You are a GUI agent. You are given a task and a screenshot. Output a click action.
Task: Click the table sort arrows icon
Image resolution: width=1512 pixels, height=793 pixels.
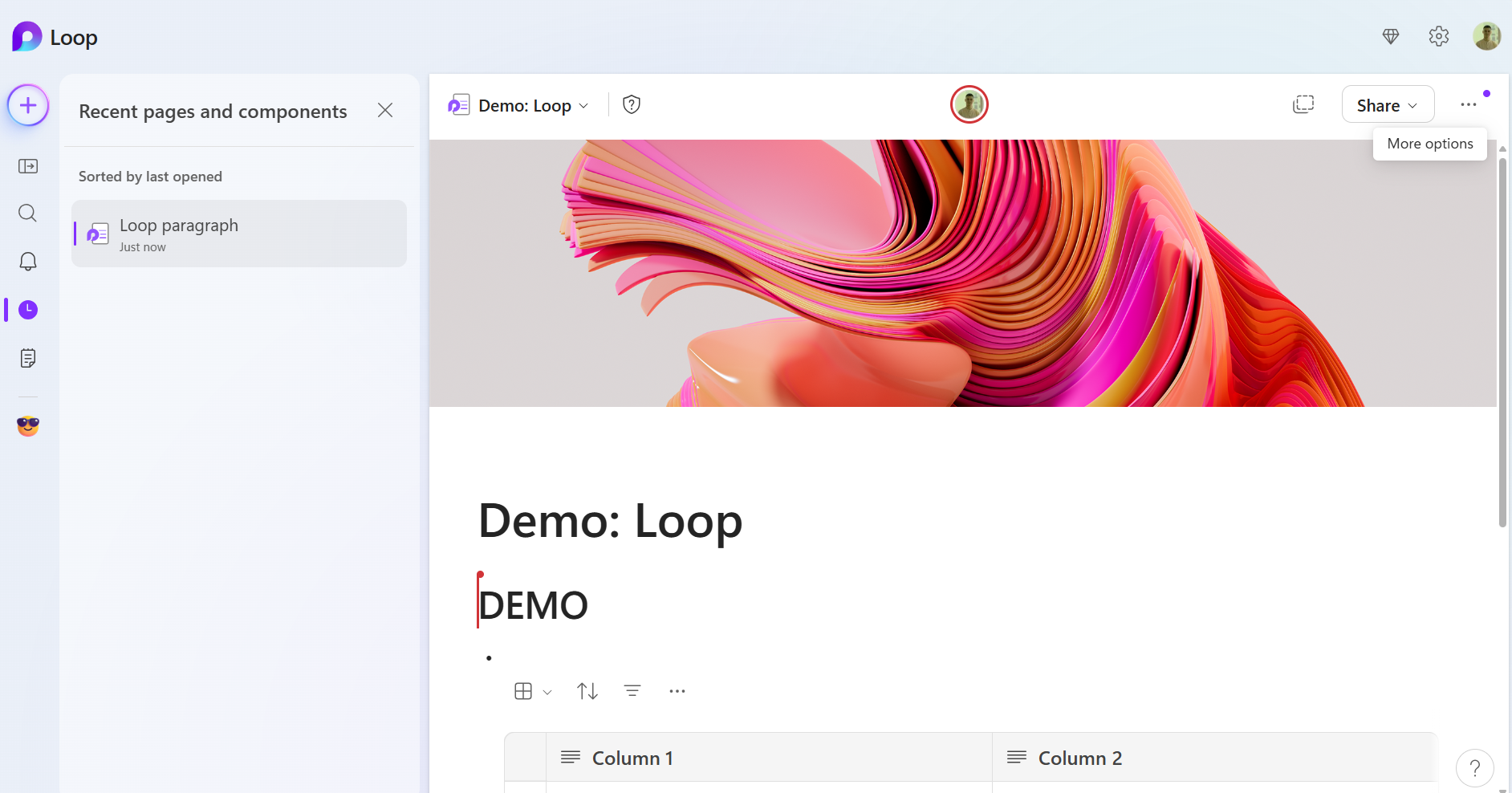tap(587, 691)
